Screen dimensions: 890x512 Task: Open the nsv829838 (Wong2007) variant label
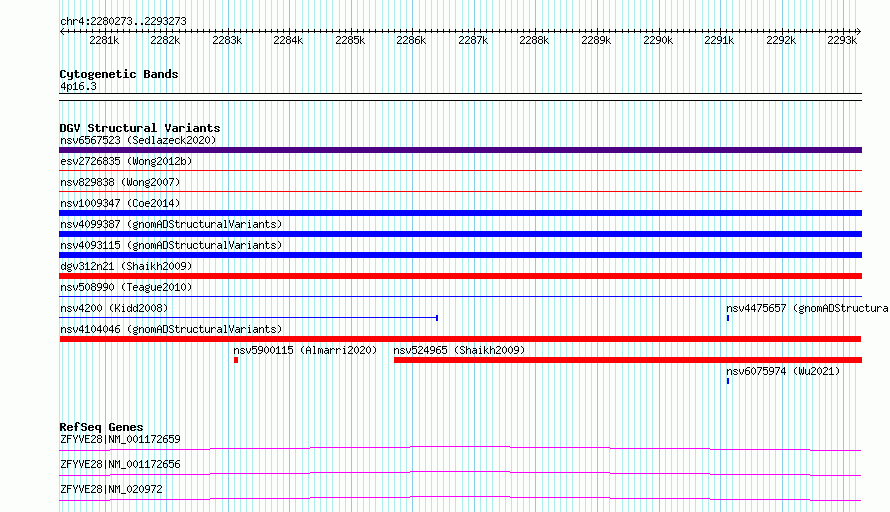pos(120,182)
